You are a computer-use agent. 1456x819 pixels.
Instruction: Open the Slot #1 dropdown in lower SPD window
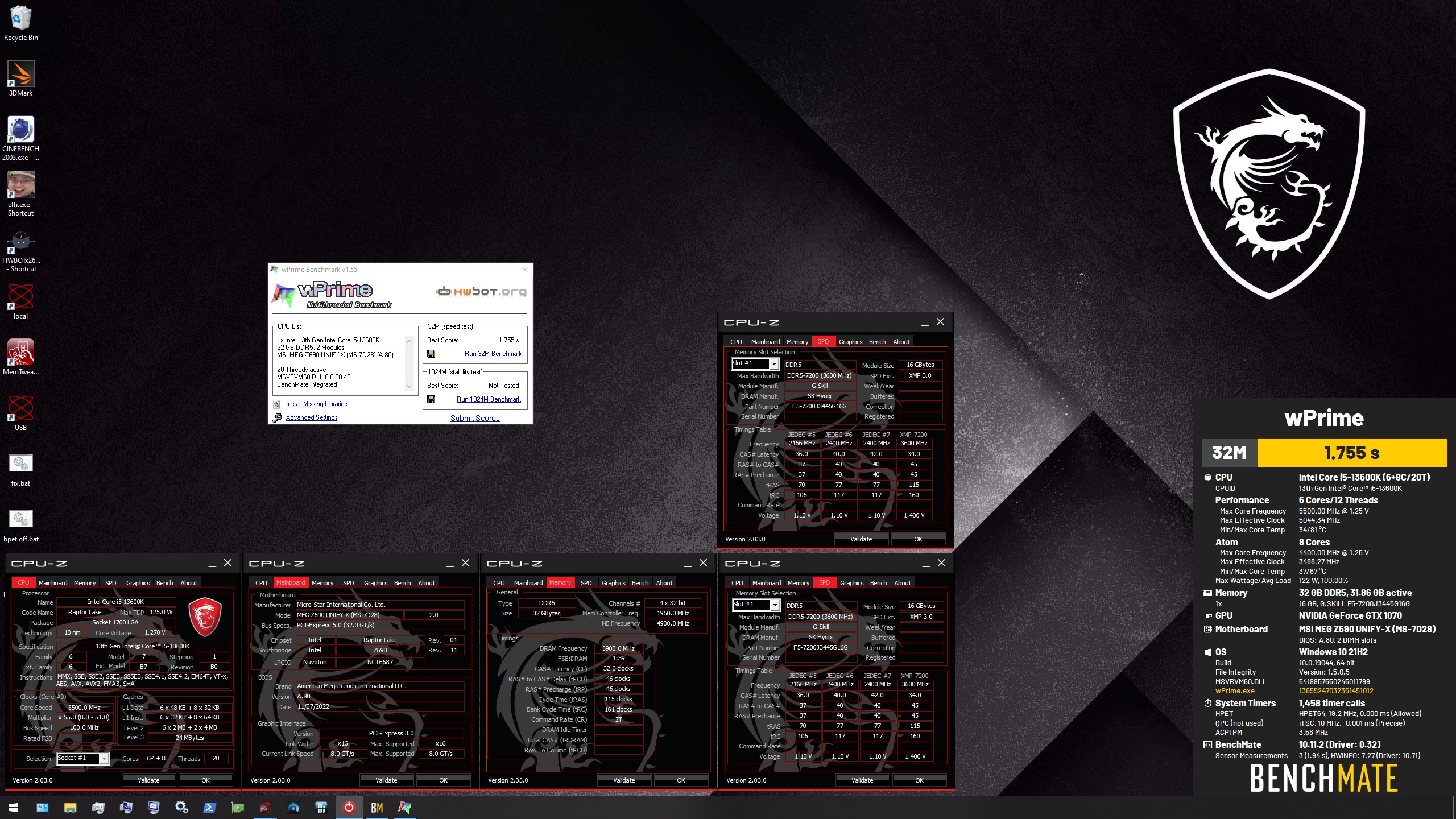[x=775, y=605]
